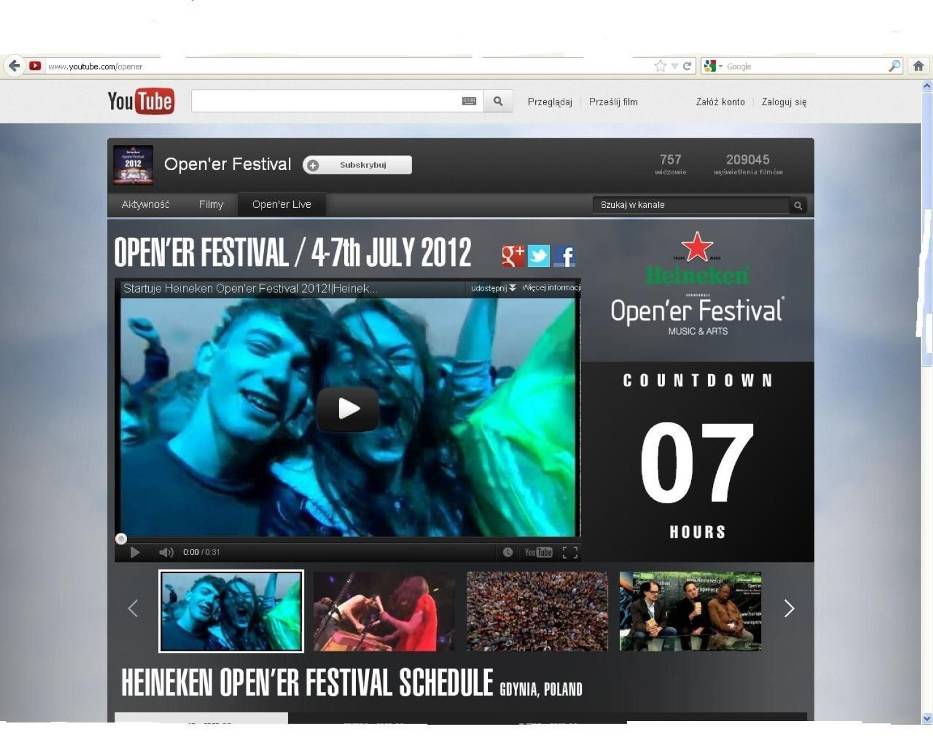Click the Załóż konto link
Viewport: 933px width, 746px height.
pos(721,102)
